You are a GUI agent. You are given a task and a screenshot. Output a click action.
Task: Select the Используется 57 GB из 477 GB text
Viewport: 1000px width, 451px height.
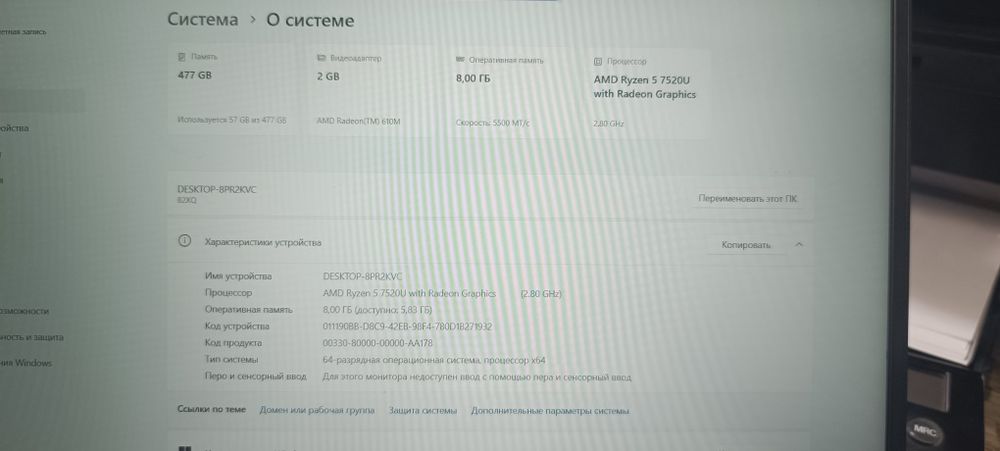point(232,120)
